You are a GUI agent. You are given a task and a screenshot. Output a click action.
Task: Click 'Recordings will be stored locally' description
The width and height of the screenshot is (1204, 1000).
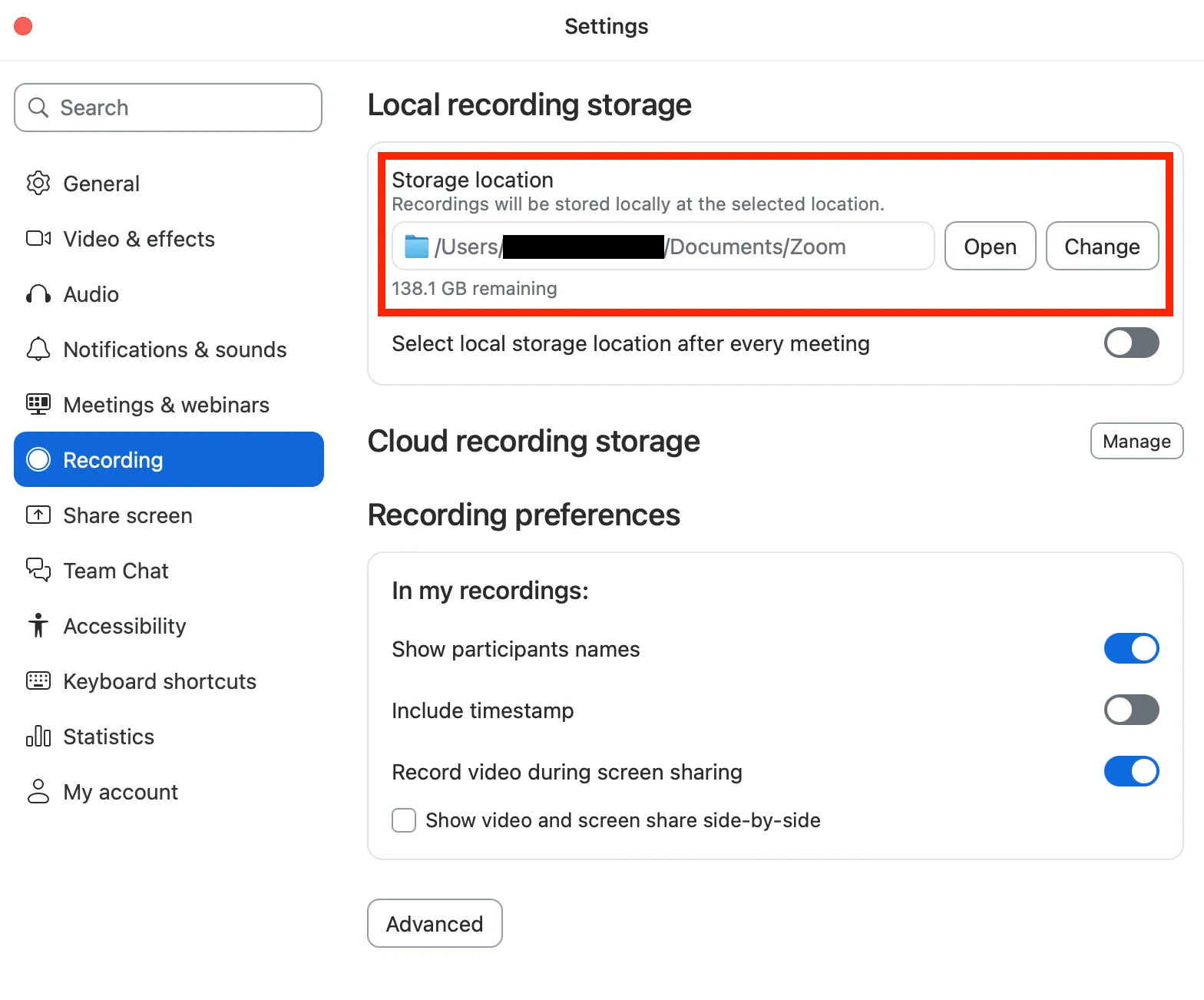click(638, 204)
